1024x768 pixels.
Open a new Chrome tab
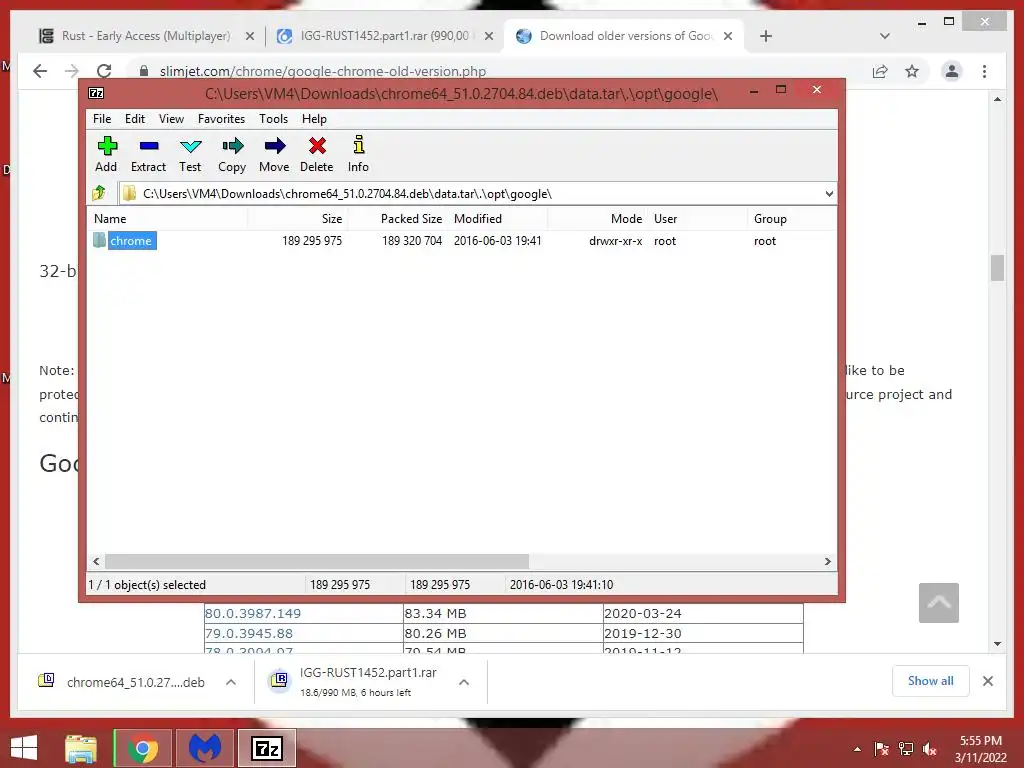point(766,37)
